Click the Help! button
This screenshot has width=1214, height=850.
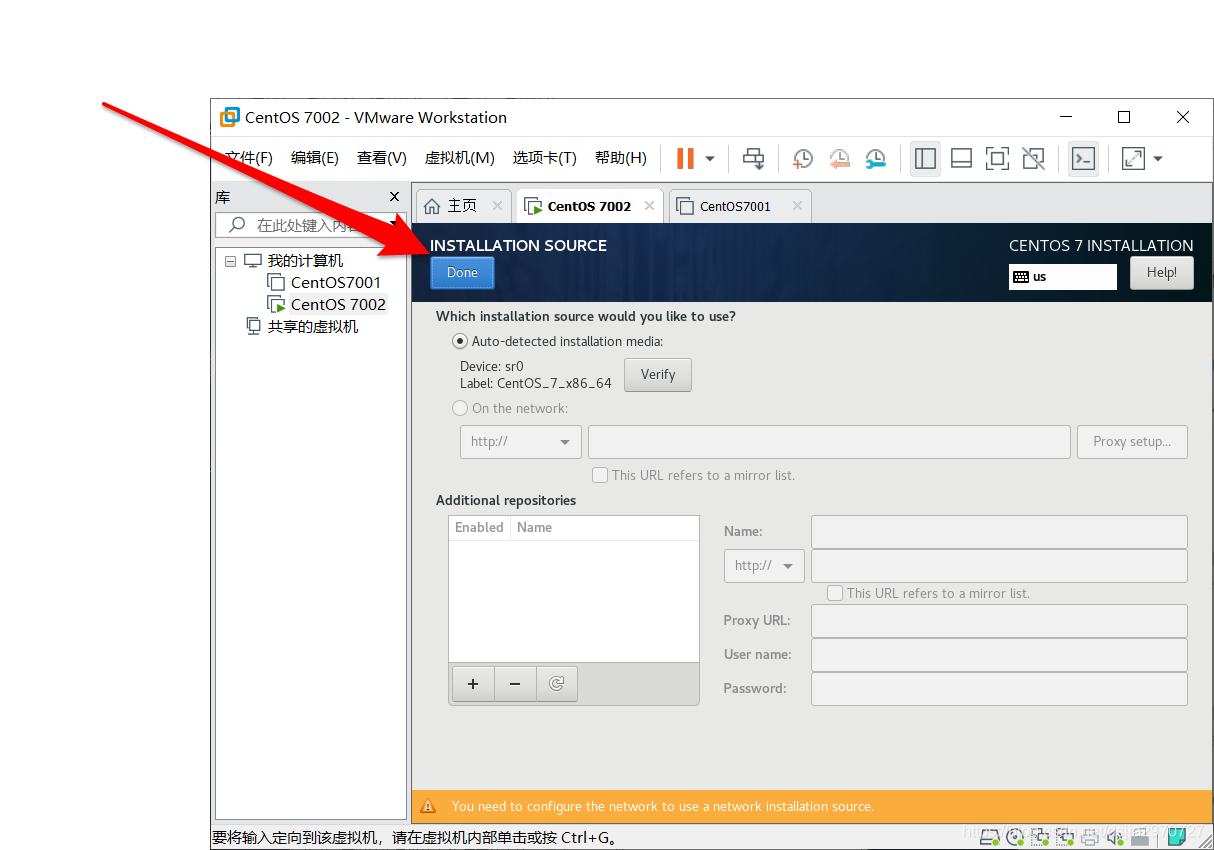click(x=1162, y=272)
